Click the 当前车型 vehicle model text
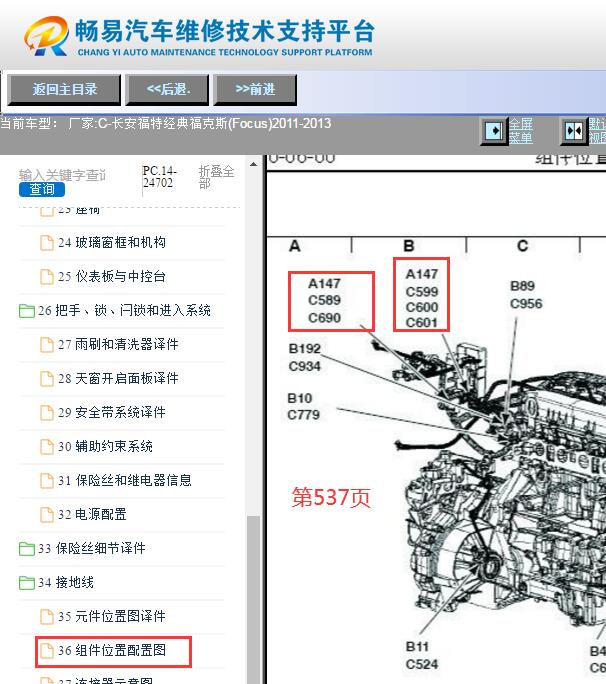 point(165,123)
